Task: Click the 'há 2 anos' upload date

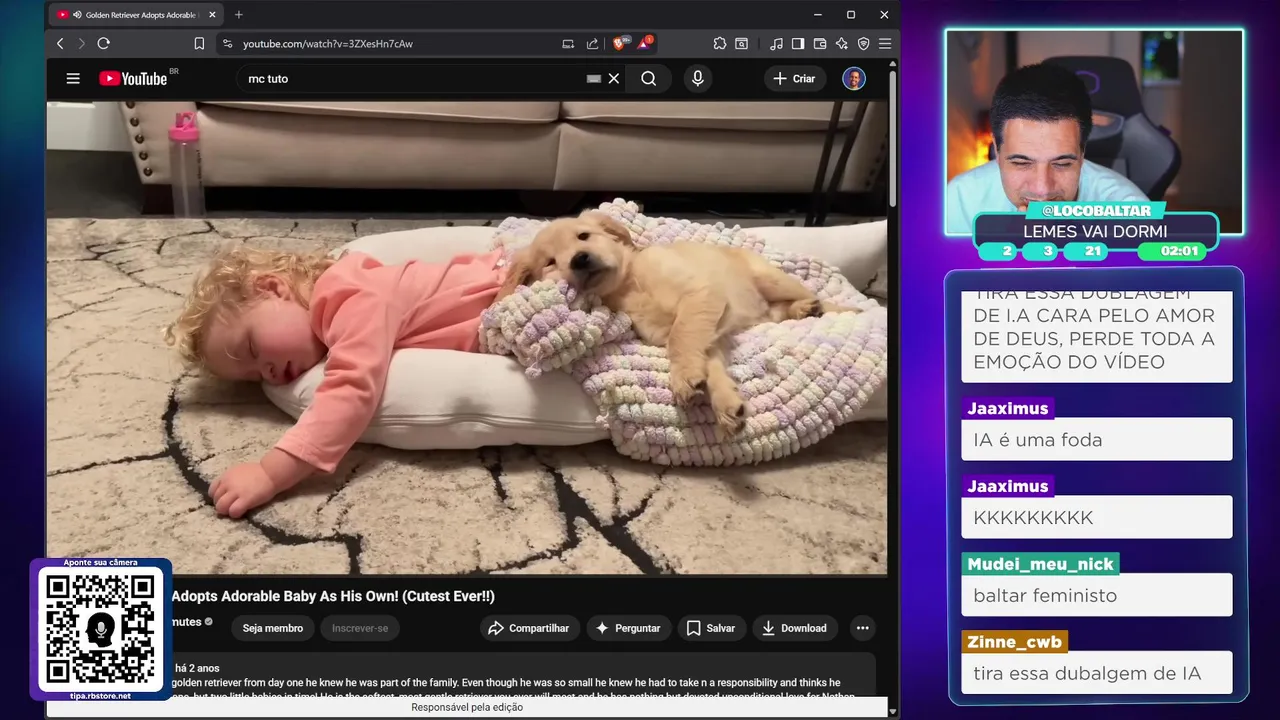Action: click(197, 668)
